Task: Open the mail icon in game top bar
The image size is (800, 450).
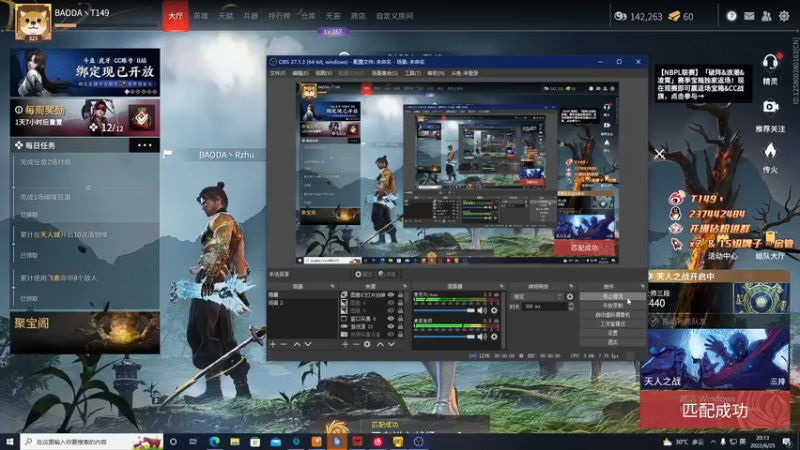Action: tap(748, 16)
